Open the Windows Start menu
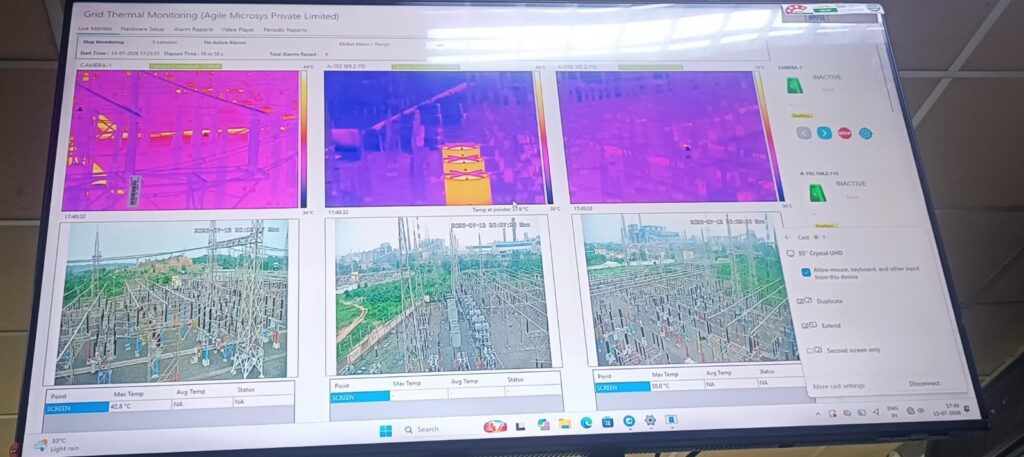This screenshot has height=457, width=1024. coord(385,431)
